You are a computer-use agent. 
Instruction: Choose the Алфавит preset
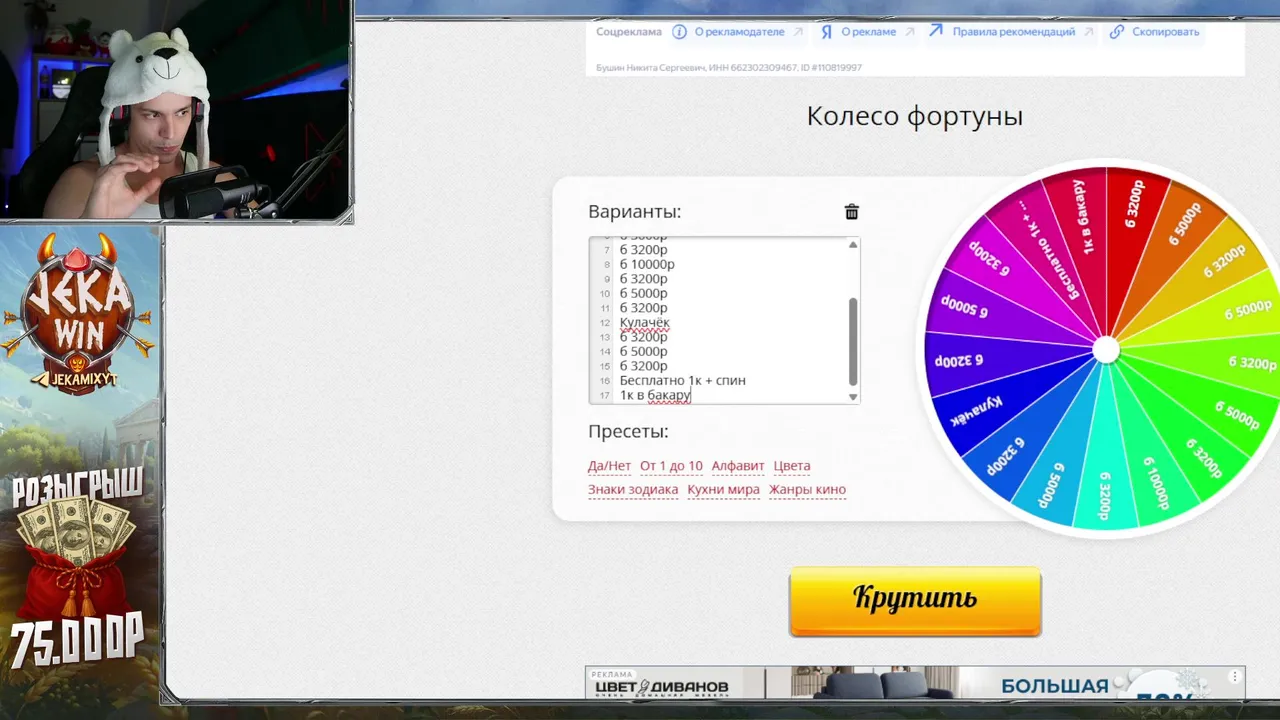(x=738, y=466)
